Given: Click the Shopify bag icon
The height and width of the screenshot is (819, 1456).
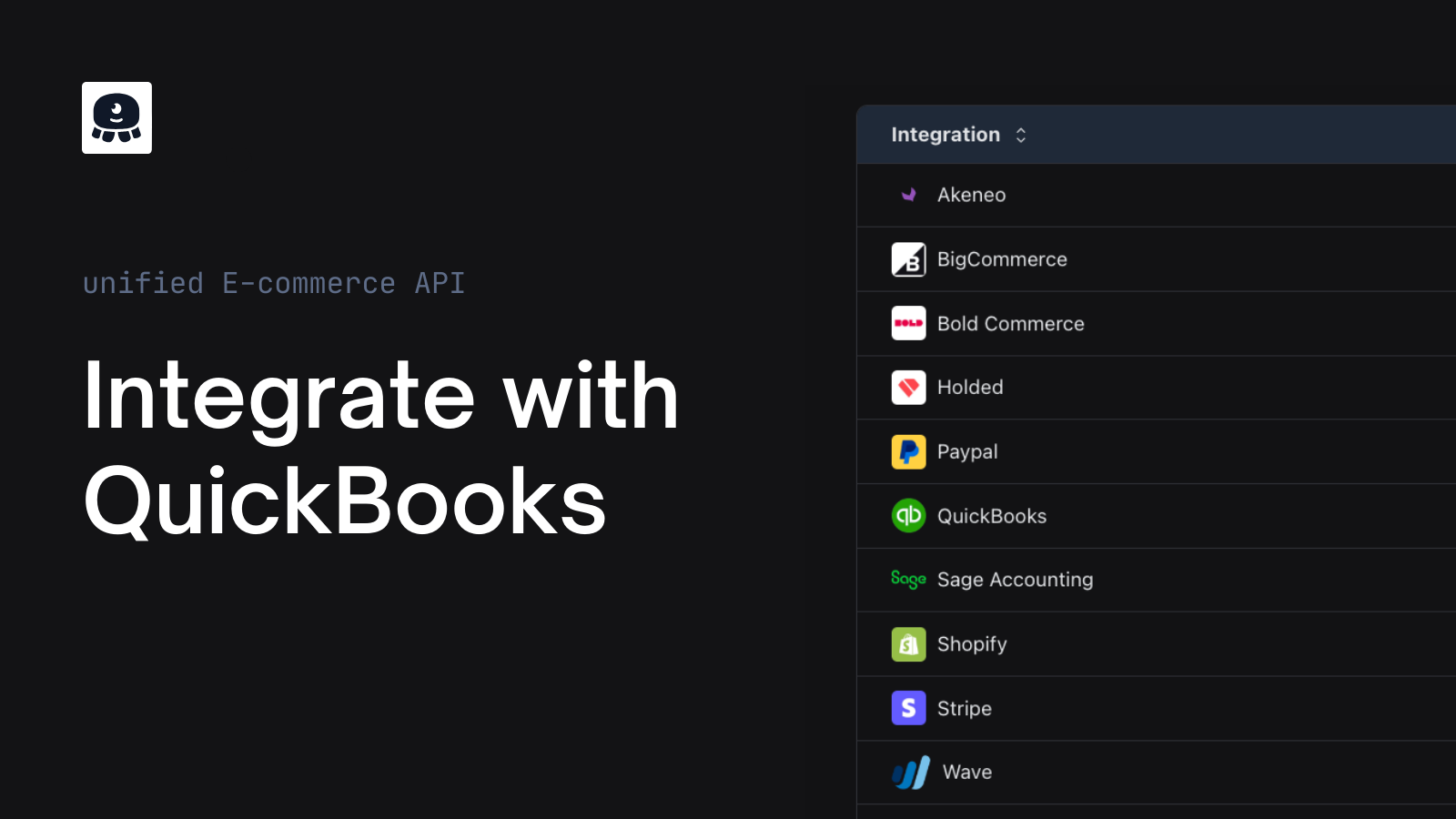Looking at the screenshot, I should (x=908, y=643).
